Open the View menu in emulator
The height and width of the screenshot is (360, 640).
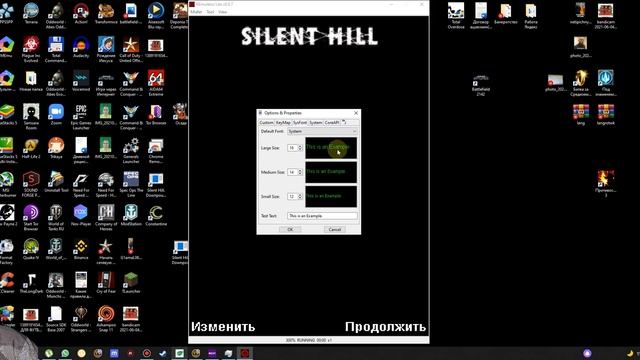222,12
